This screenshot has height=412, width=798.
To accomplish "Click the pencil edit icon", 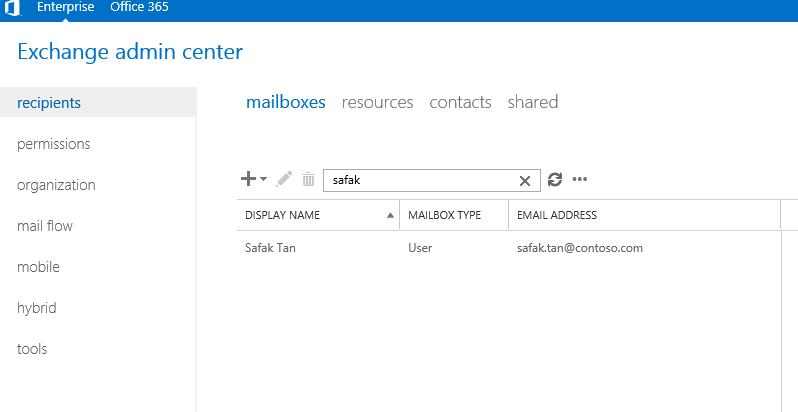I will click(284, 179).
